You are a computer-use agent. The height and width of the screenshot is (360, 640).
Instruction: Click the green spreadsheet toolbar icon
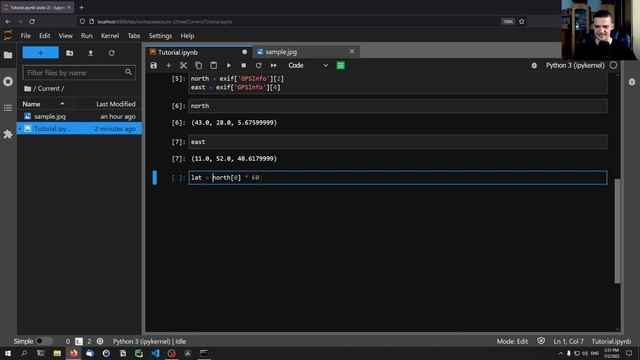[x=340, y=65]
